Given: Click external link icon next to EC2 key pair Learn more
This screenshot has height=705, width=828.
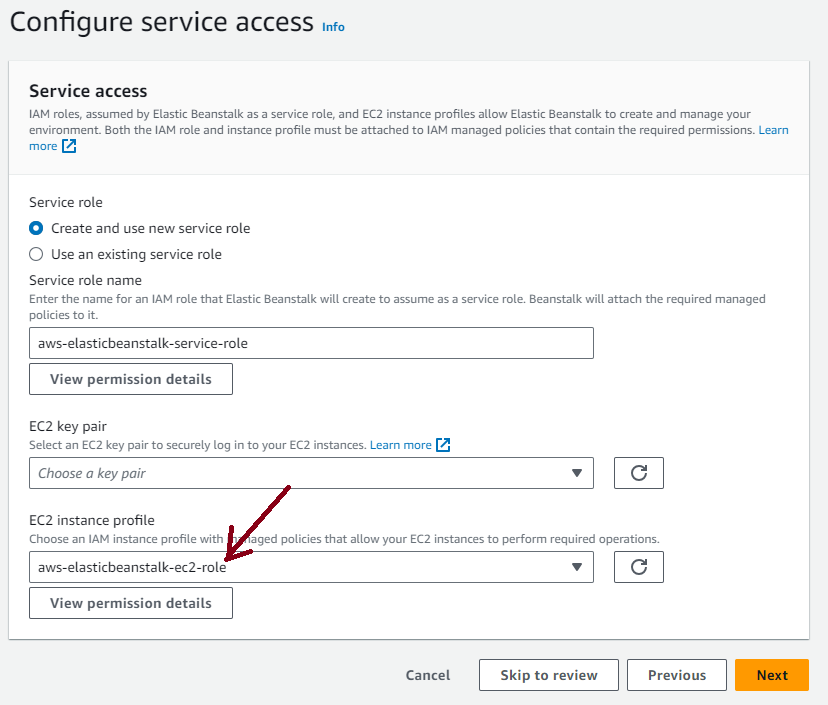Looking at the screenshot, I should (443, 445).
